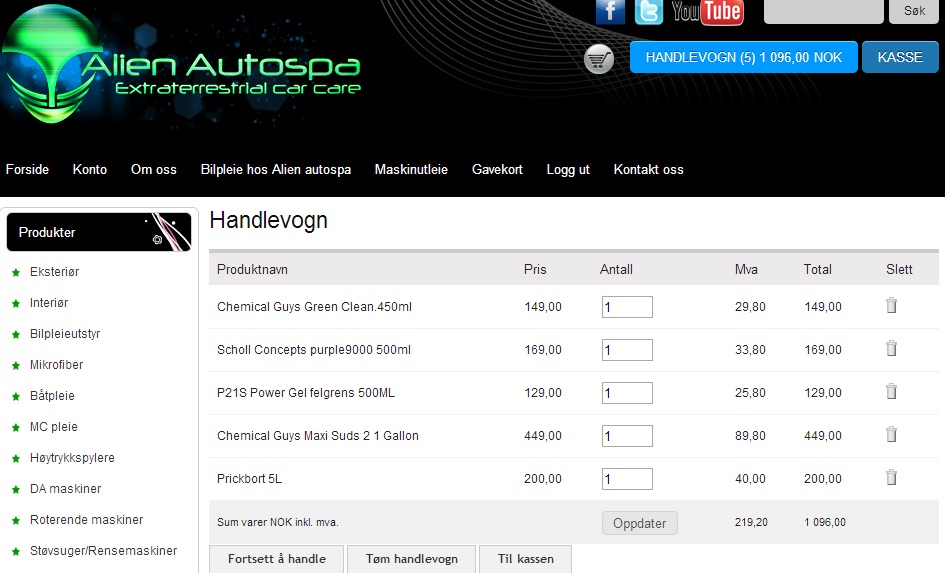
Task: Go to KASSE checkout button
Action: coord(900,57)
